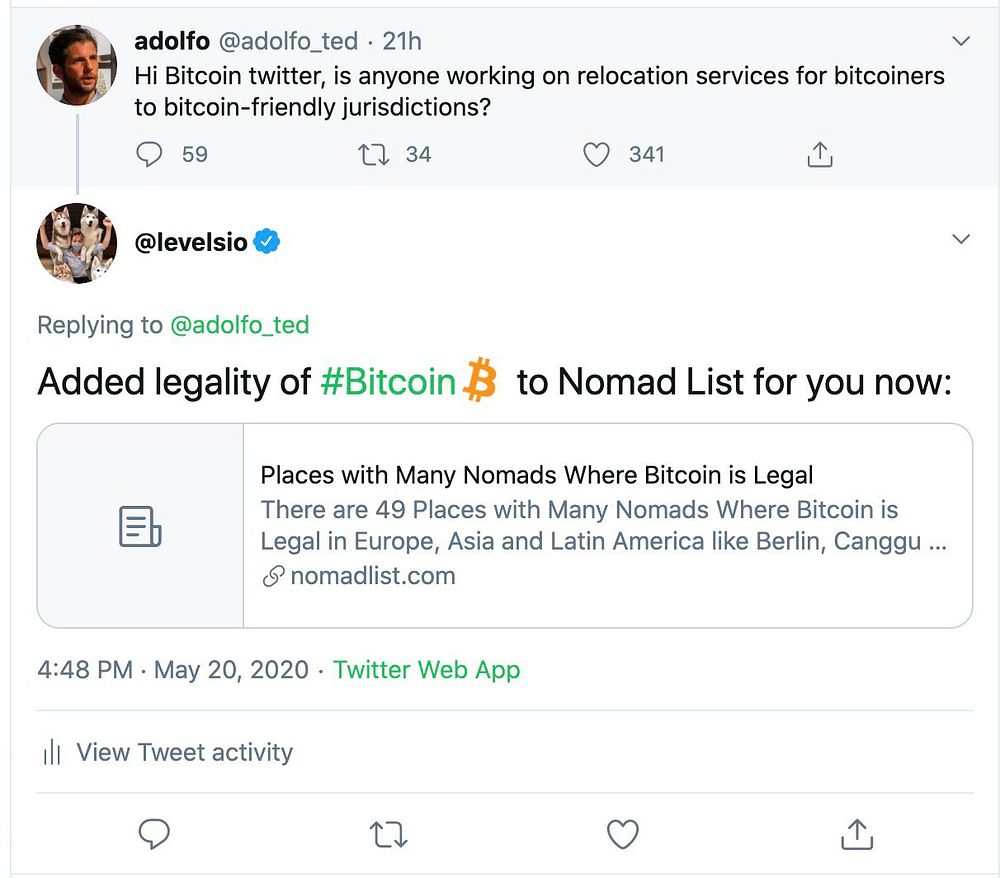Click the tweet timestamp 4:48 PM May 20, 2020
1000x878 pixels.
click(173, 669)
